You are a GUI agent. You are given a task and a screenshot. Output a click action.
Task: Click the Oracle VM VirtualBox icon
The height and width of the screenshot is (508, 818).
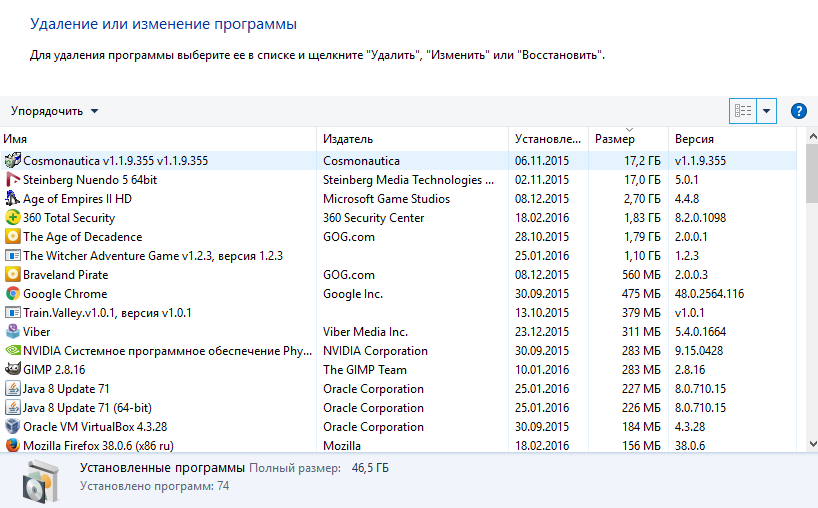point(13,427)
